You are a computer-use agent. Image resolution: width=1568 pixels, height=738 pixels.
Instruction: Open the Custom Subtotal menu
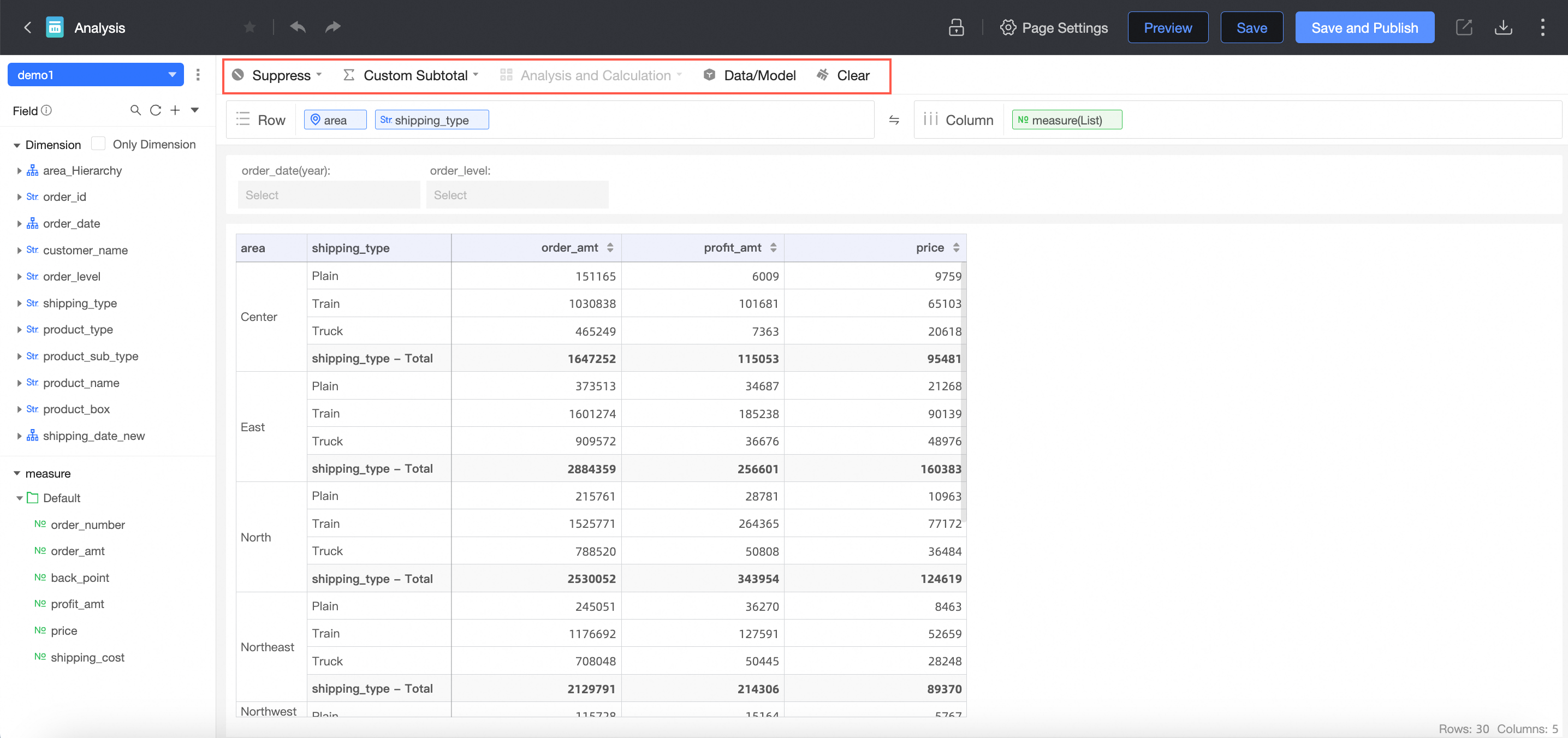(x=415, y=75)
